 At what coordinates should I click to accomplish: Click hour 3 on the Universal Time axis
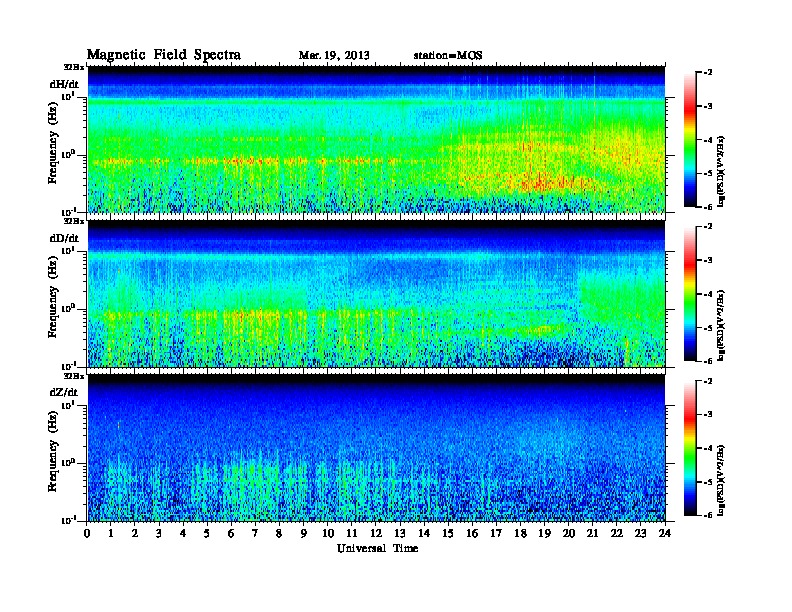tap(159, 533)
